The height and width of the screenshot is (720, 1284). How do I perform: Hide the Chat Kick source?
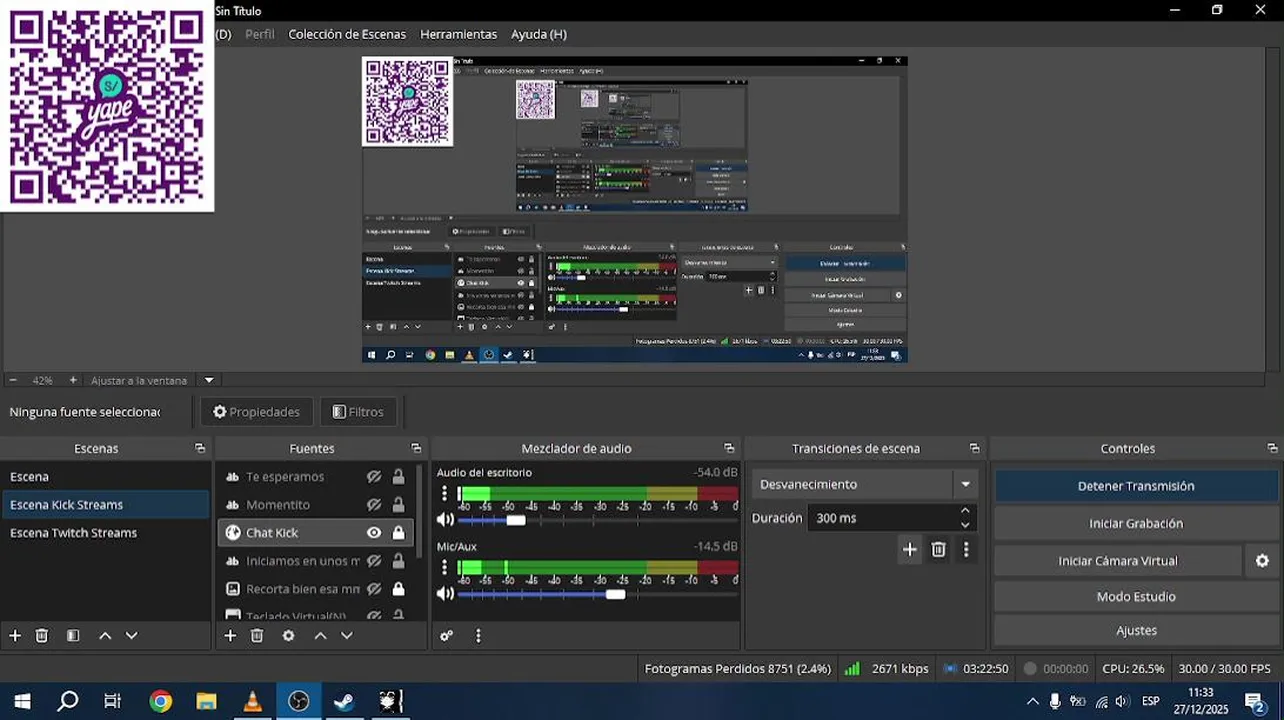pyautogui.click(x=374, y=533)
